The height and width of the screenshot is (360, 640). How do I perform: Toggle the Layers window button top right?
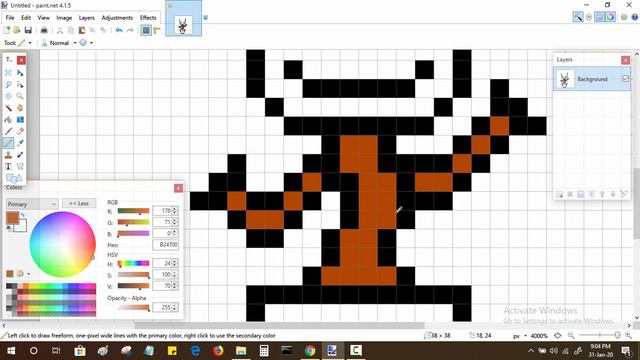click(x=599, y=17)
